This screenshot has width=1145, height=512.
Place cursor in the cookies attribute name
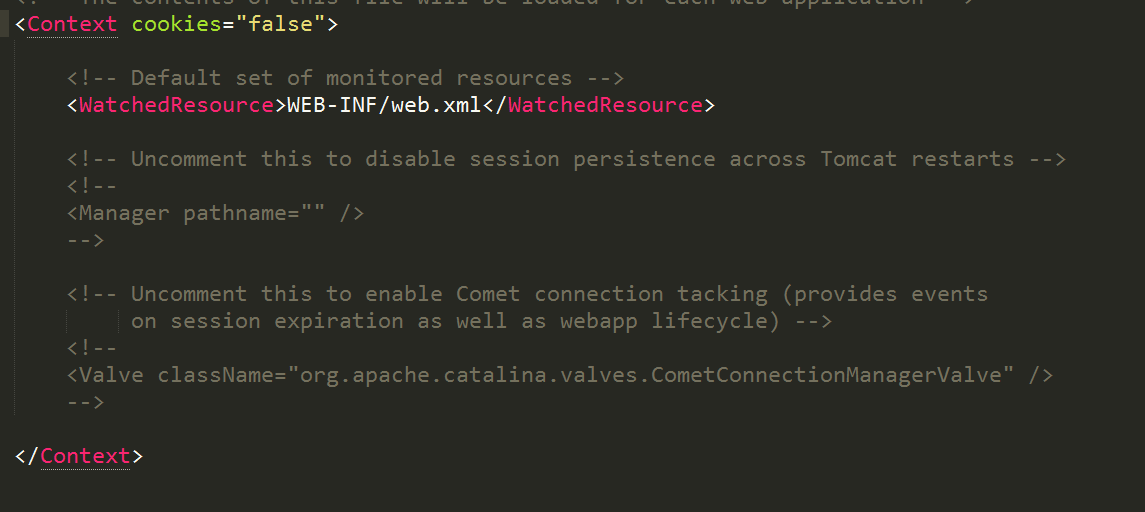[x=177, y=24]
